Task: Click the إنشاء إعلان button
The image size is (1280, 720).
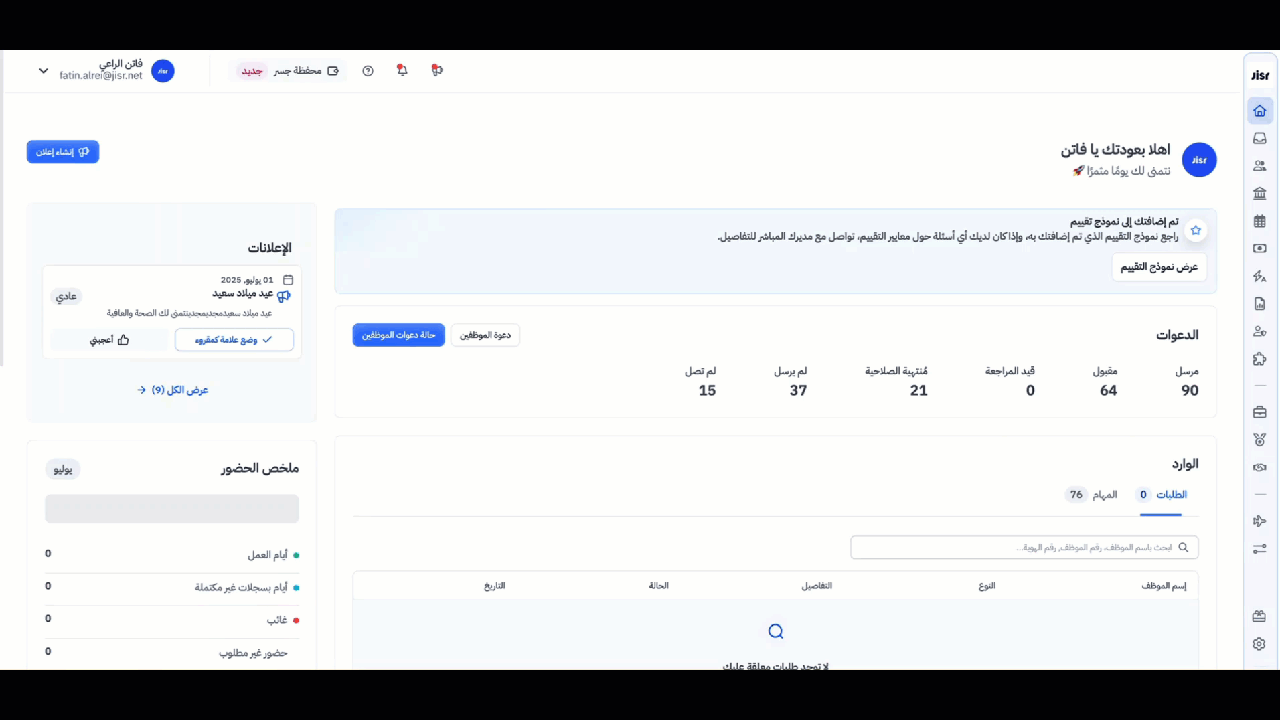Action: (63, 152)
